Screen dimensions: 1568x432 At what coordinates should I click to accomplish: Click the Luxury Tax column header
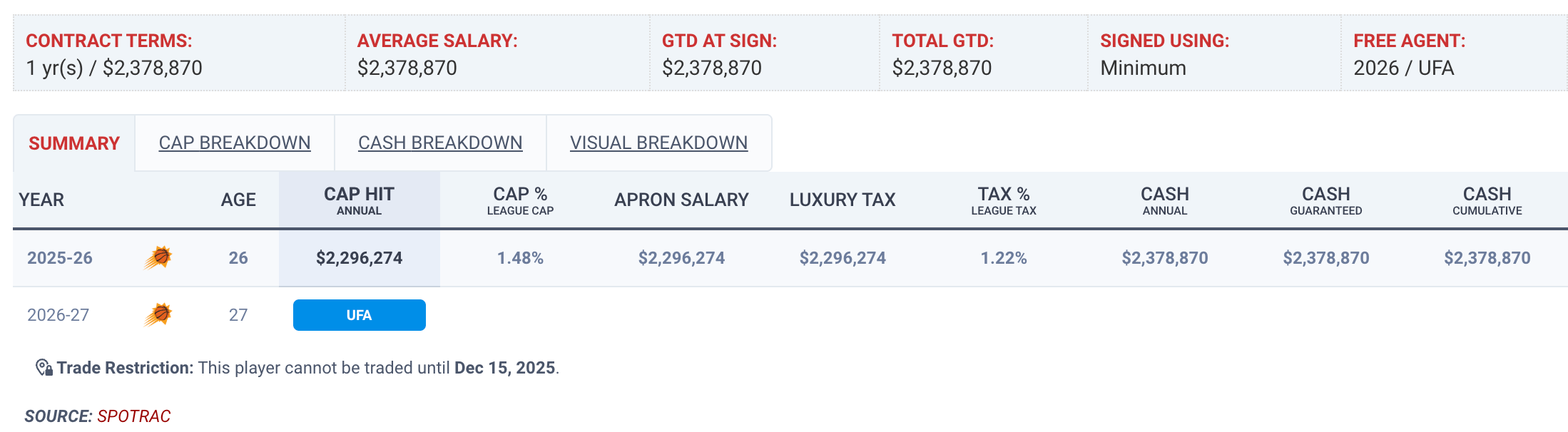[842, 200]
